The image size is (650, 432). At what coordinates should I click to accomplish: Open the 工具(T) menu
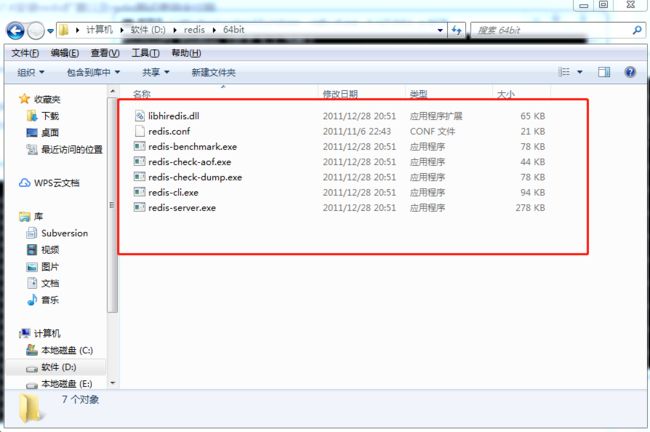(x=146, y=53)
